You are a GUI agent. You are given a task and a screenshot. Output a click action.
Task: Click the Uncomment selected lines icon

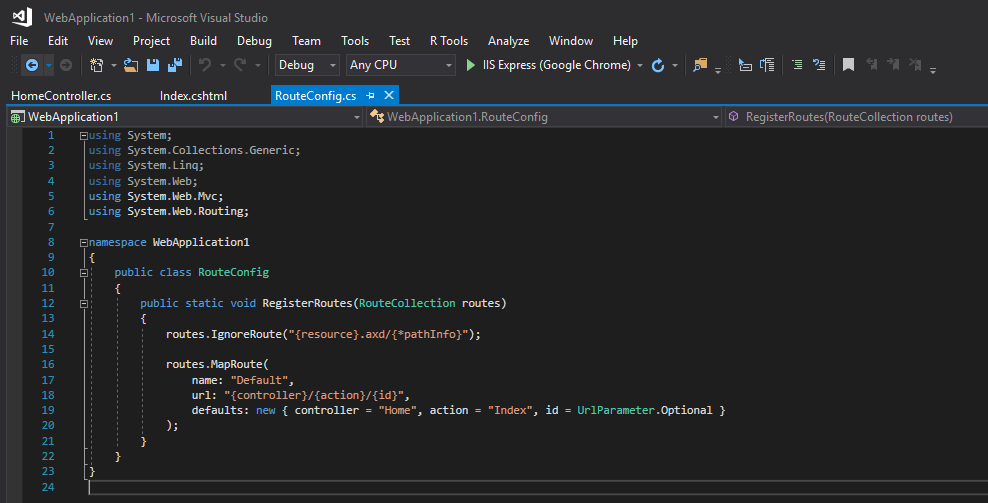coord(819,65)
